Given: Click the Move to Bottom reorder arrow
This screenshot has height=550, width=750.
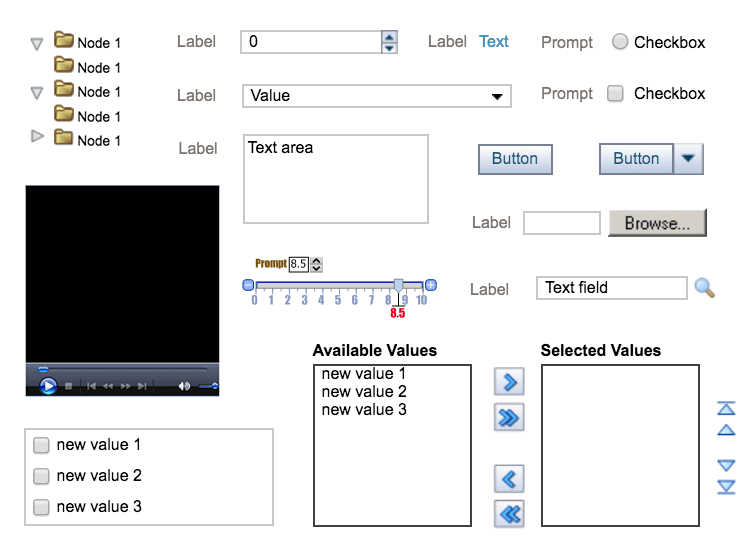Looking at the screenshot, I should (x=726, y=487).
